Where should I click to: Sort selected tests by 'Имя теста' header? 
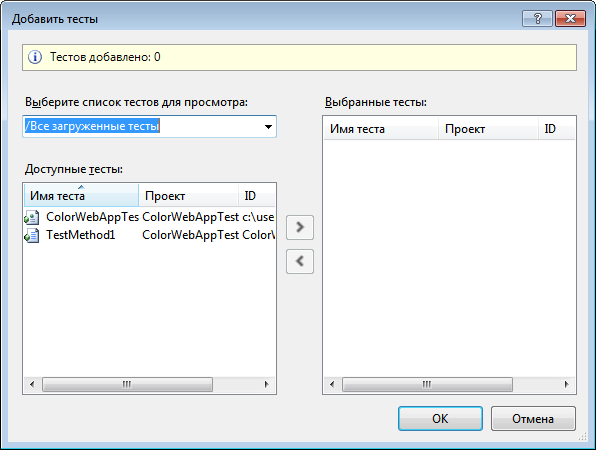pyautogui.click(x=381, y=129)
